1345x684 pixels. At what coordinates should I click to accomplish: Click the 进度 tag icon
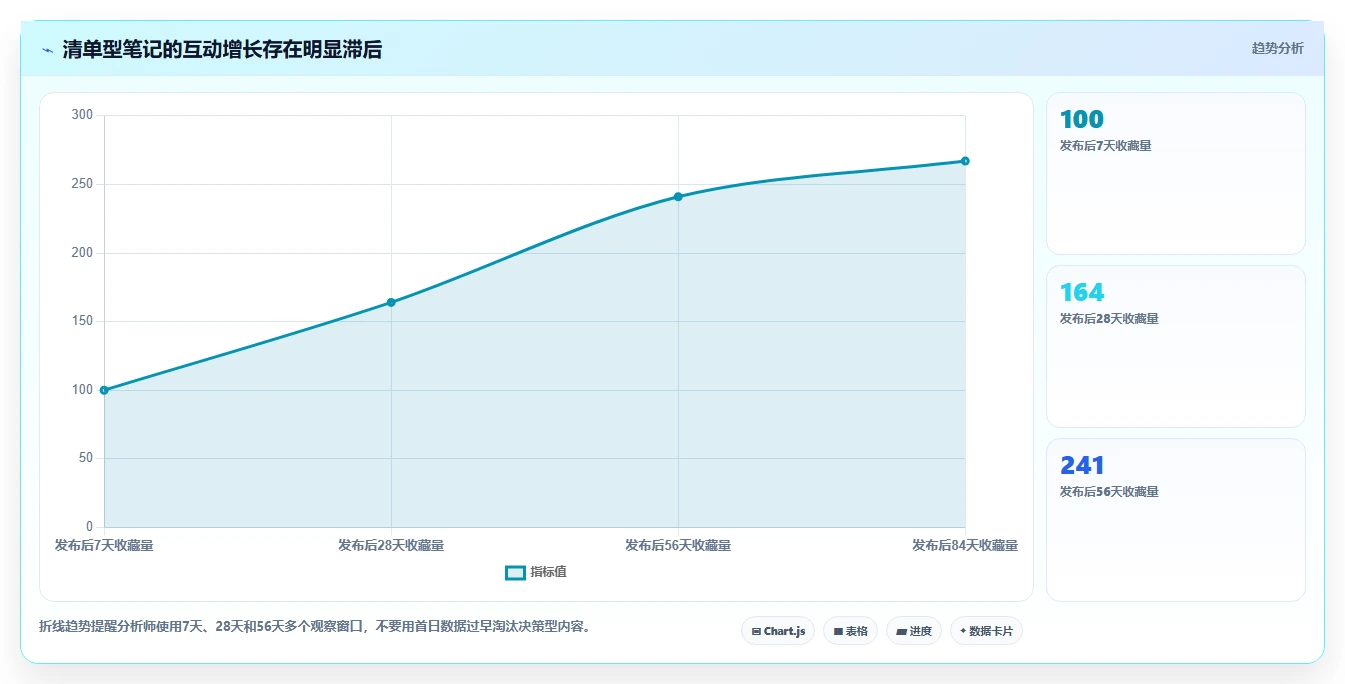coord(901,632)
